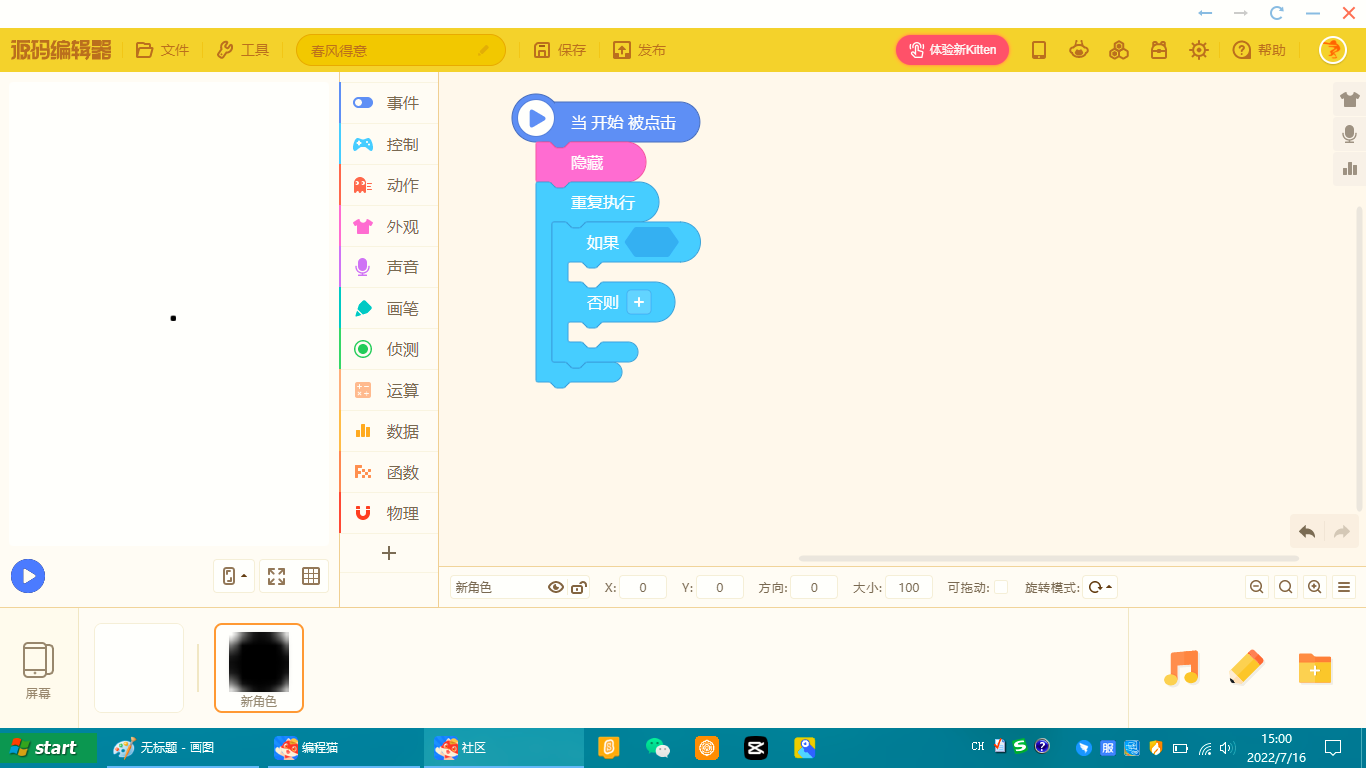This screenshot has width=1366, height=768.
Task: Open the bar chart data panel on right edge
Action: [x=1350, y=169]
